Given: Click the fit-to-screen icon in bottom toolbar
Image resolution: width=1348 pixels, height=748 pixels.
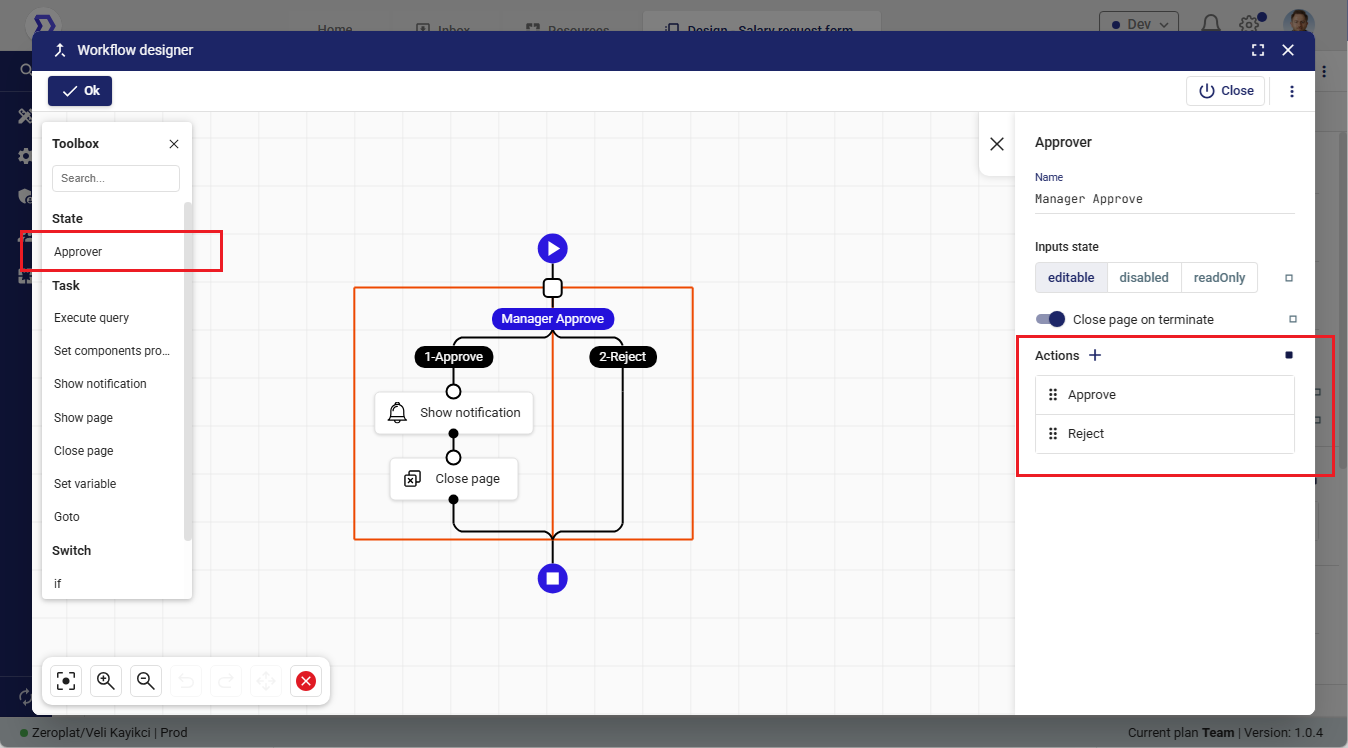Looking at the screenshot, I should pyautogui.click(x=66, y=681).
